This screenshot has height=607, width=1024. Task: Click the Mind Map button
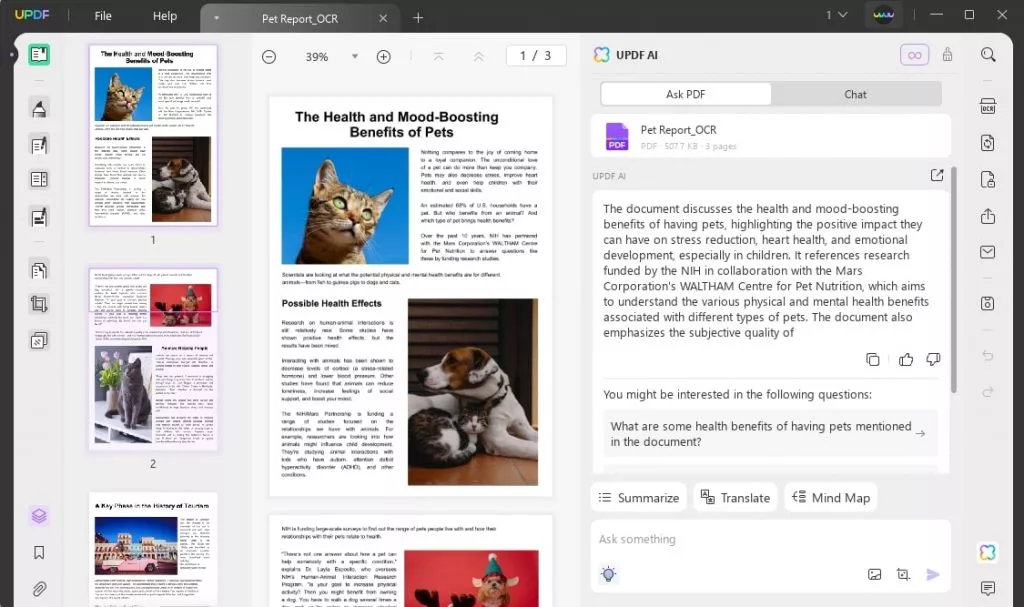tap(831, 498)
